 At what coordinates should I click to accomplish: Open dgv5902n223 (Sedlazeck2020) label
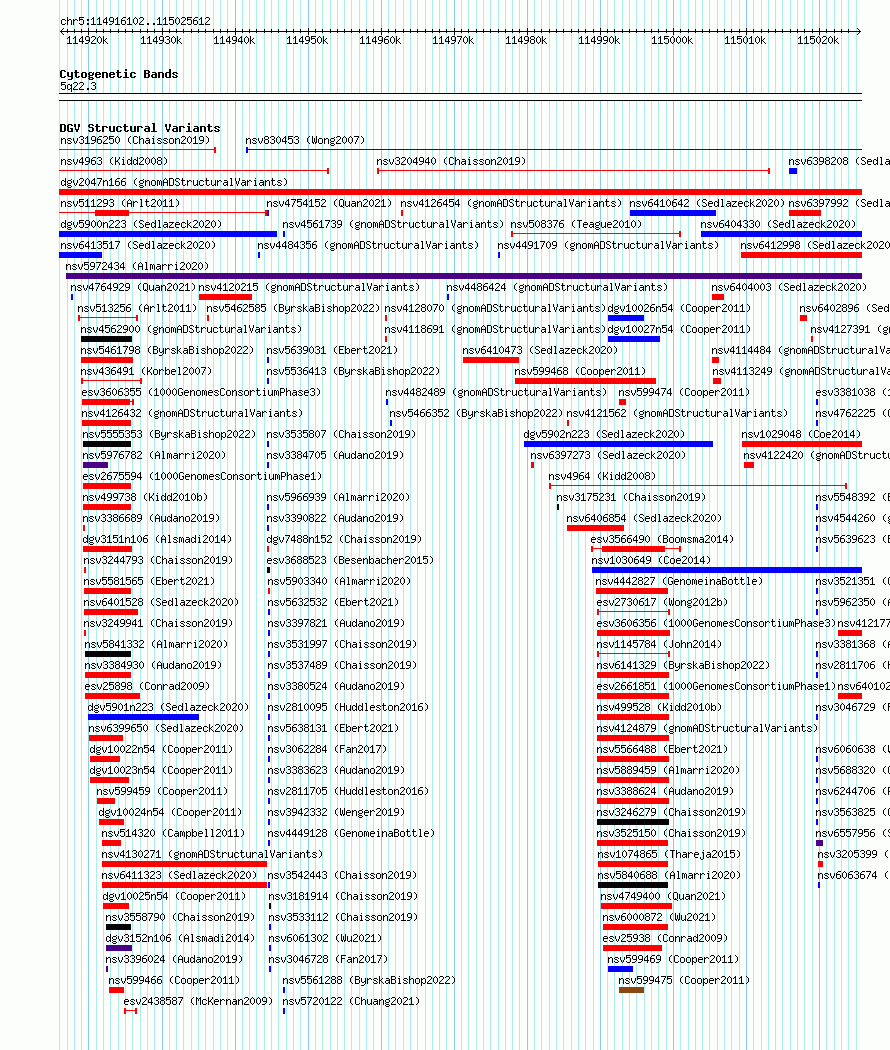604,435
